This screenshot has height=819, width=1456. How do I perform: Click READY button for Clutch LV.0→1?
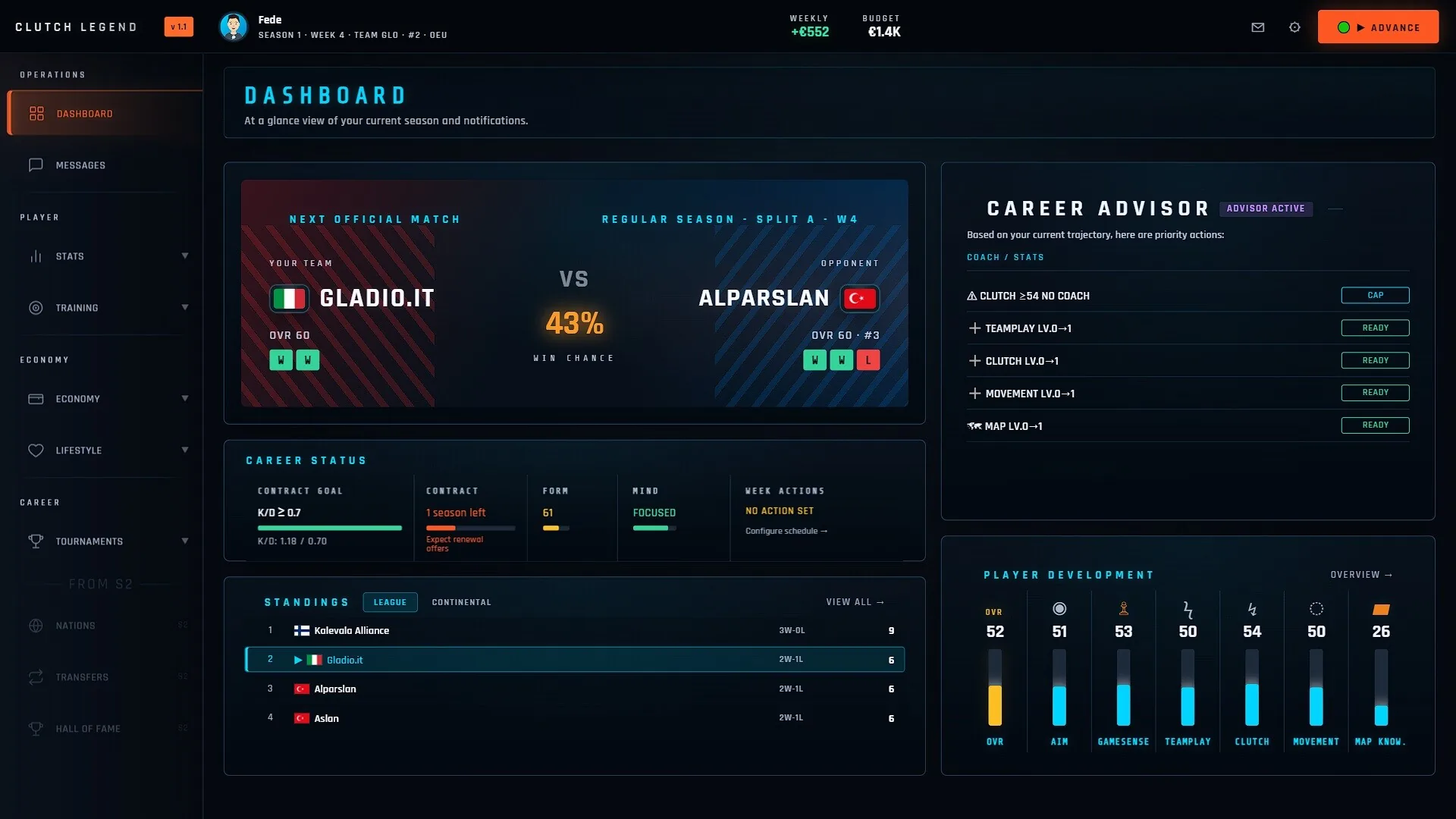click(1375, 360)
